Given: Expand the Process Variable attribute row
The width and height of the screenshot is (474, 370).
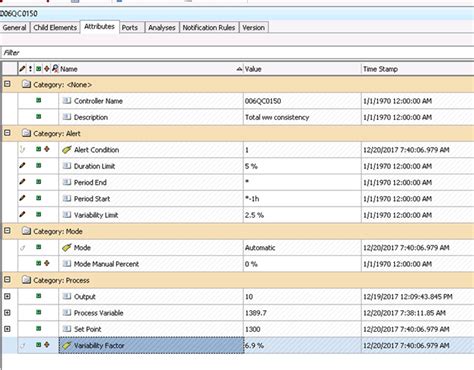Looking at the screenshot, I should coord(7,312).
